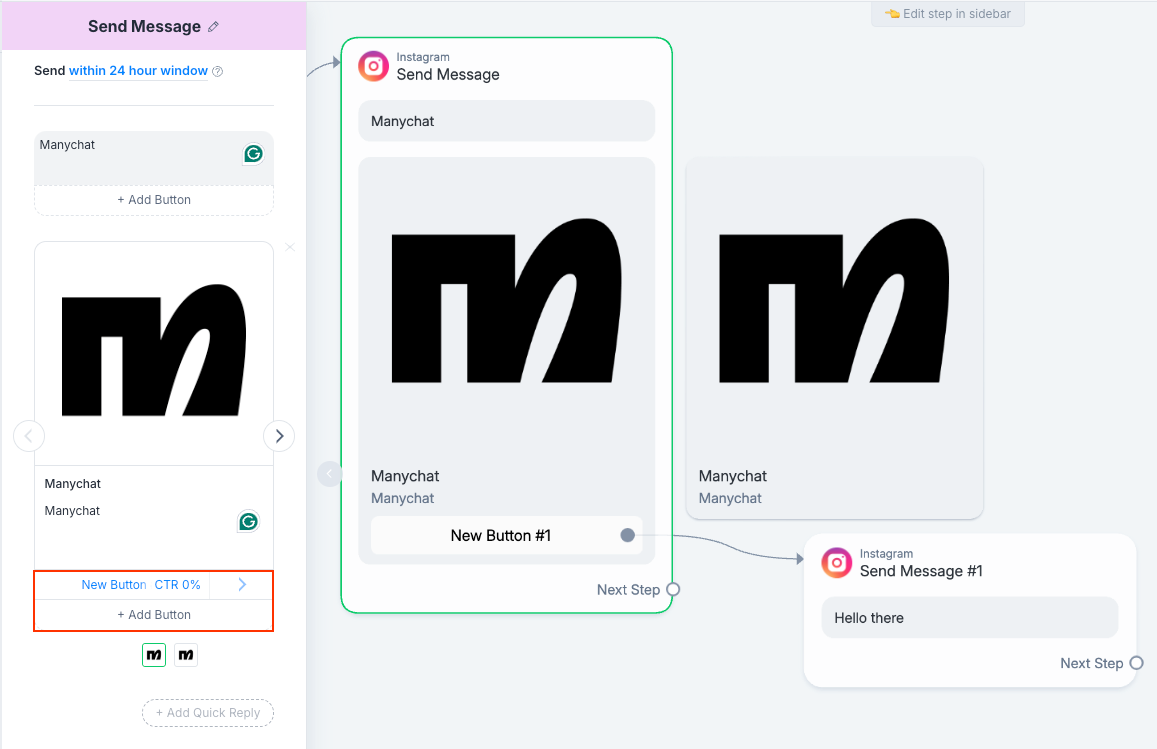1157x749 pixels.
Task: Open the within 24 hour window setting
Action: point(137,71)
